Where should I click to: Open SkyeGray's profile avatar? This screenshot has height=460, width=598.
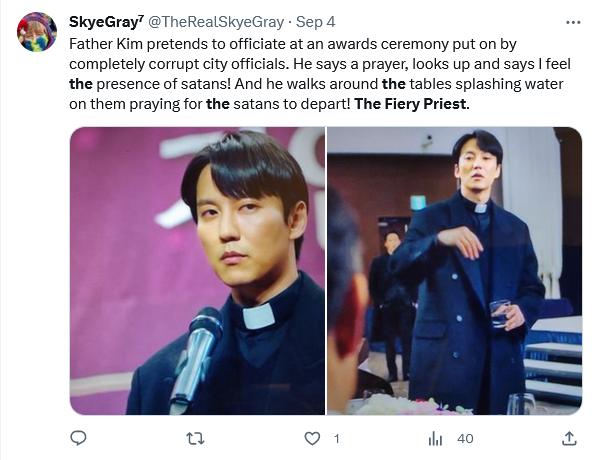37,32
